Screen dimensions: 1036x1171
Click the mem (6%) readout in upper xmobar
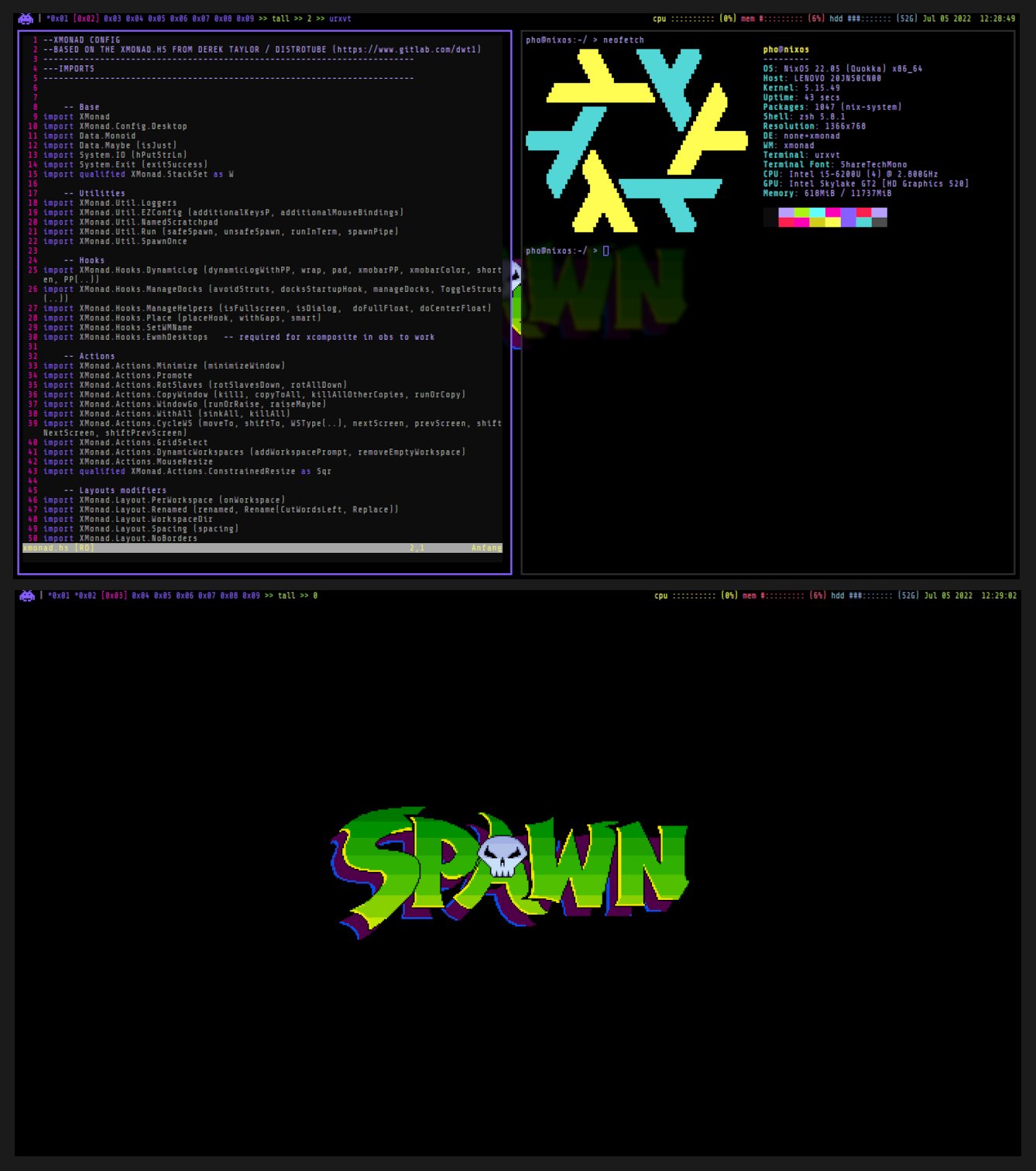pos(783,19)
